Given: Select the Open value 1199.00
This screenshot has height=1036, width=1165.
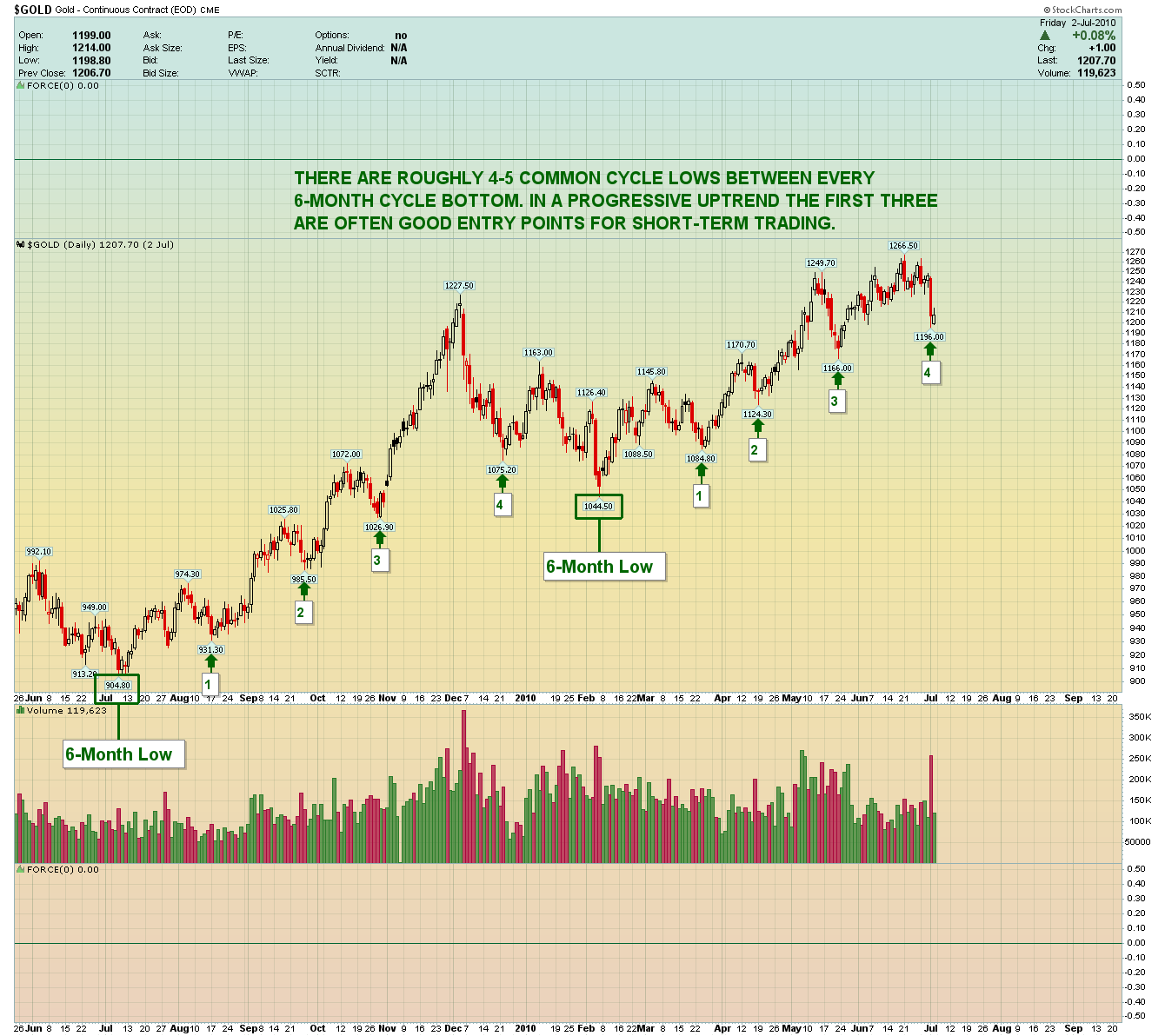Looking at the screenshot, I should point(91,36).
